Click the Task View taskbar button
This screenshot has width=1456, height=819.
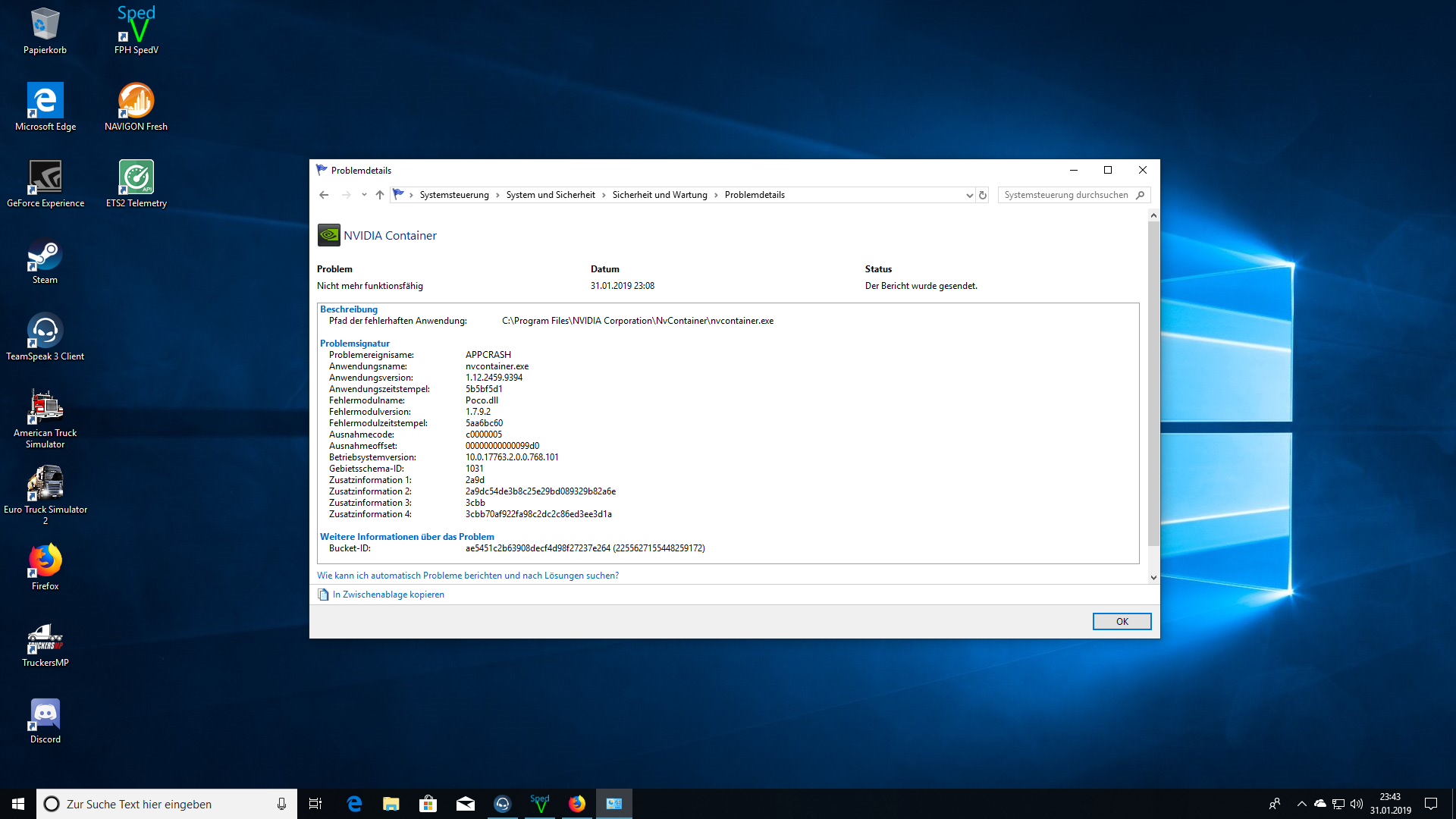[315, 804]
